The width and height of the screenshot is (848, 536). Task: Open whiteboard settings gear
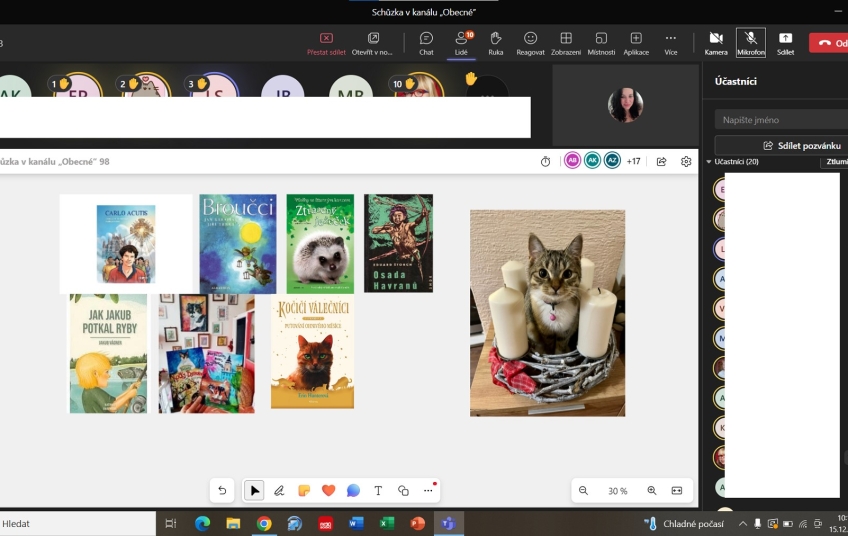pyautogui.click(x=686, y=162)
